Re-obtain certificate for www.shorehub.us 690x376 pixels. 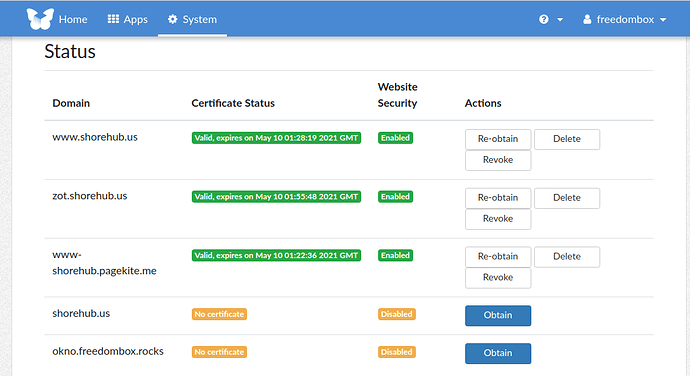pos(498,139)
